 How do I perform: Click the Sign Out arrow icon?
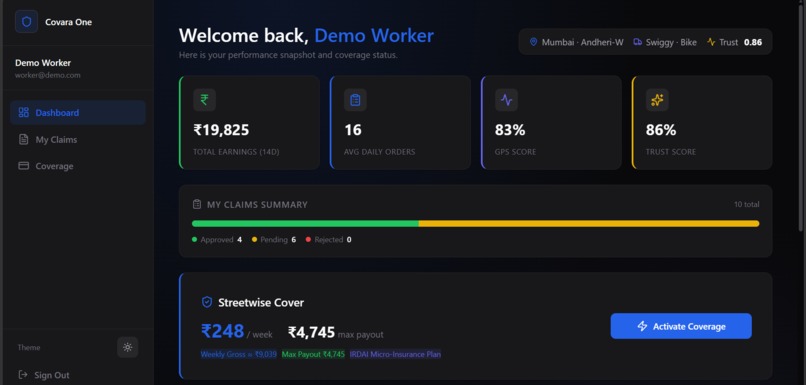tap(23, 375)
